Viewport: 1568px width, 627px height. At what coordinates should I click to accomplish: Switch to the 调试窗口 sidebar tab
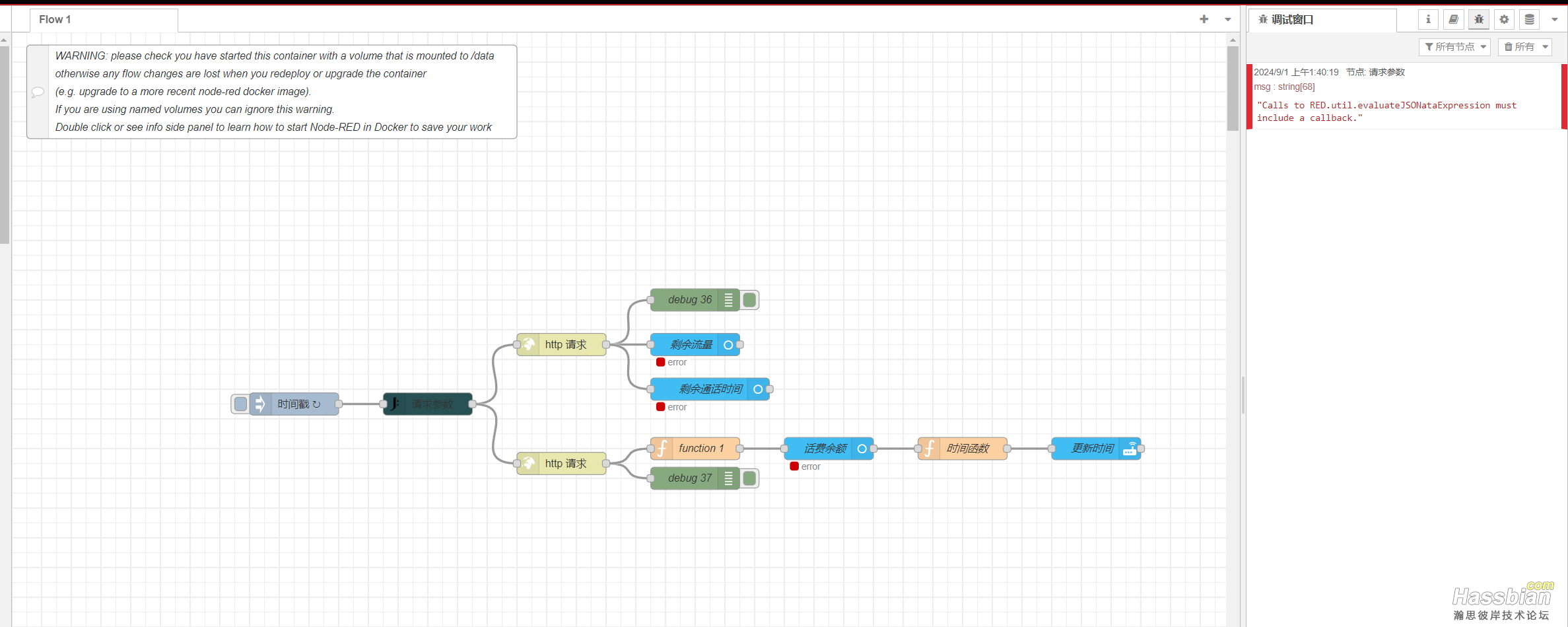(1322, 20)
